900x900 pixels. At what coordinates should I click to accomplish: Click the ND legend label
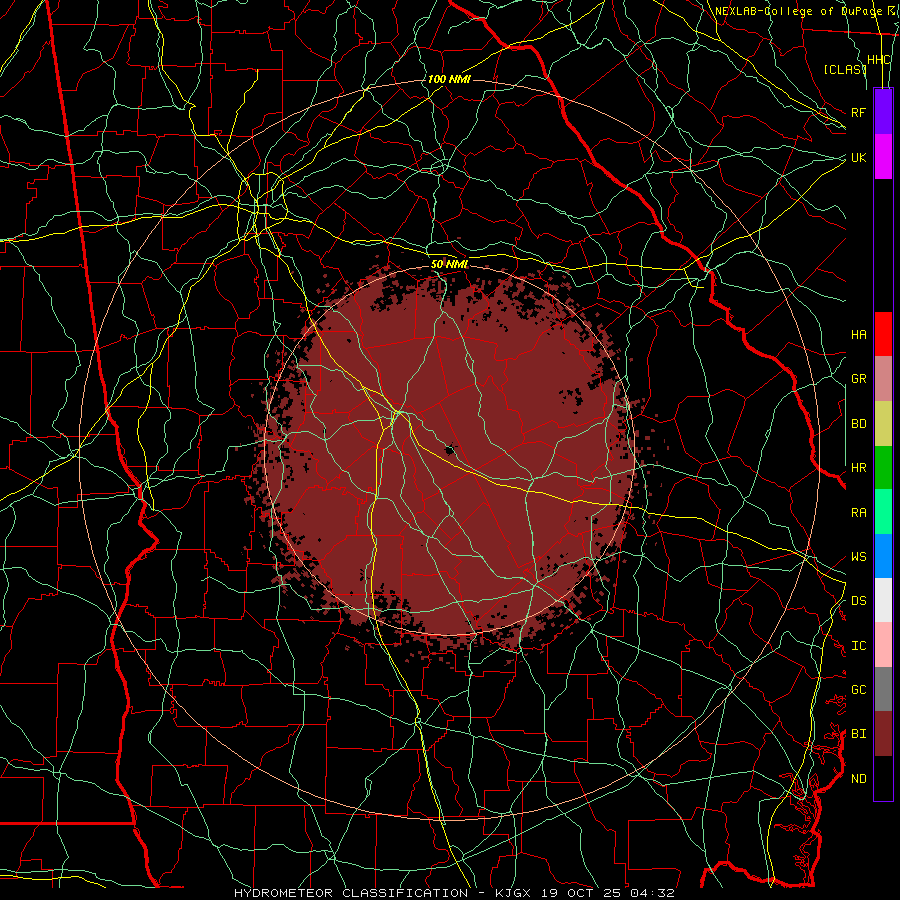858,779
